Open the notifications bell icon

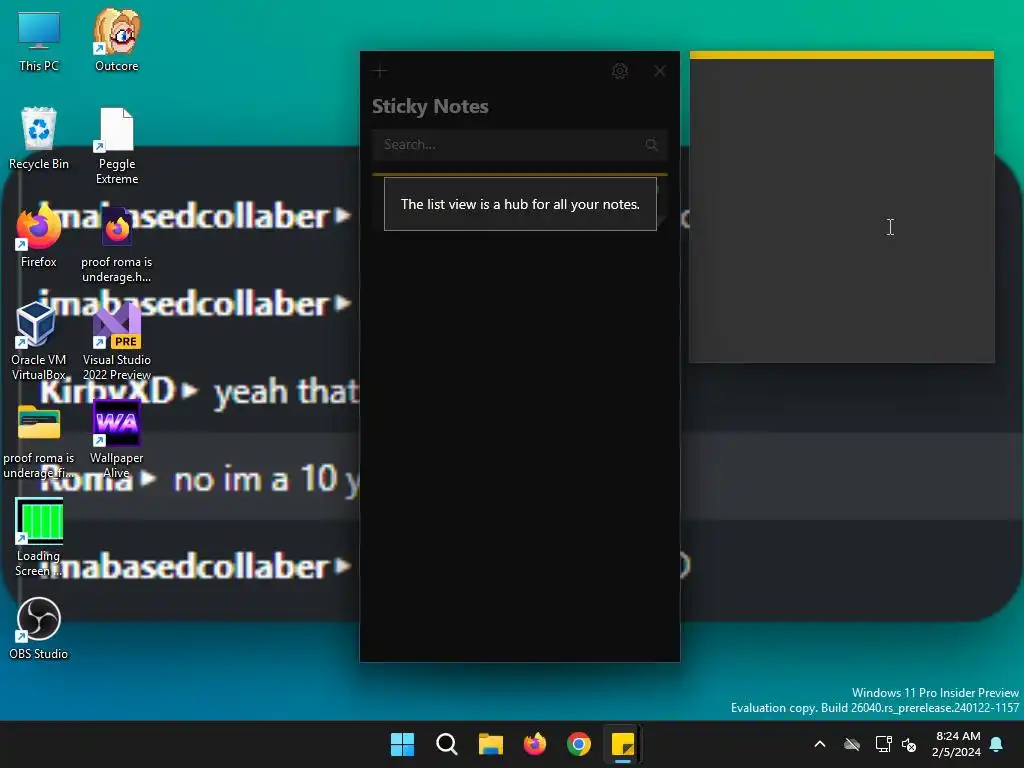pyautogui.click(x=997, y=744)
